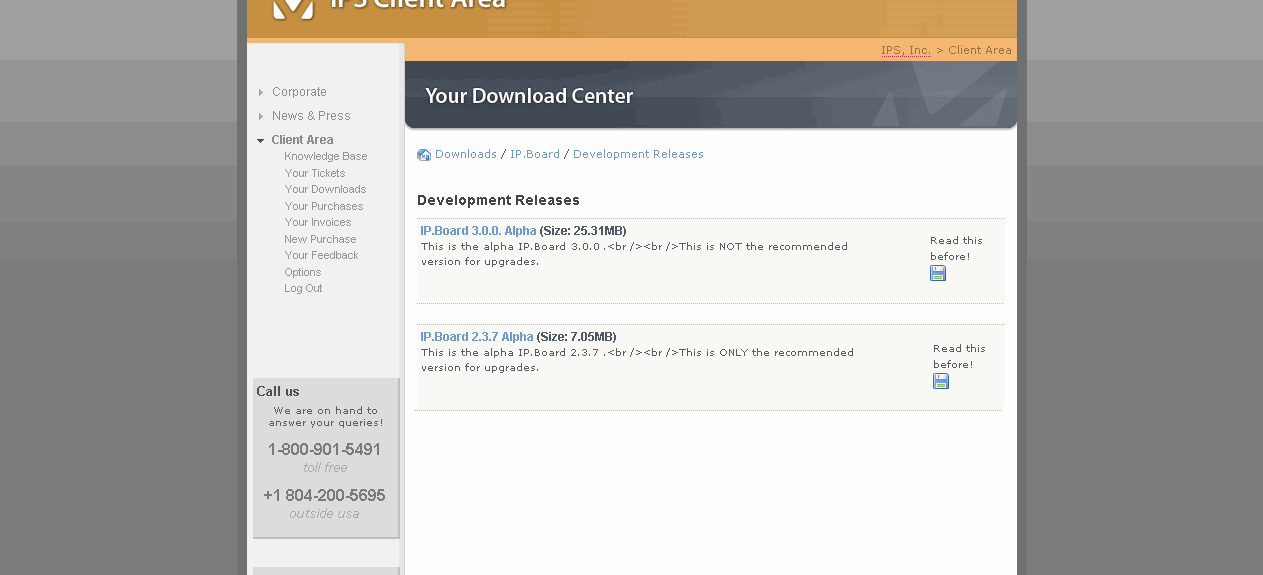Open Knowledge Base in sidebar

[326, 157]
